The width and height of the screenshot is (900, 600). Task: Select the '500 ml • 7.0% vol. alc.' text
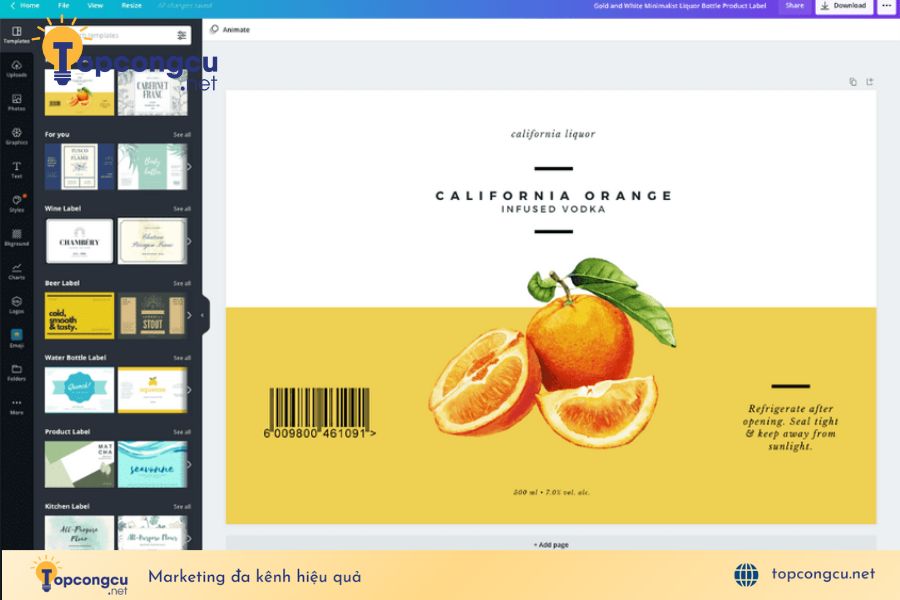pos(552,492)
